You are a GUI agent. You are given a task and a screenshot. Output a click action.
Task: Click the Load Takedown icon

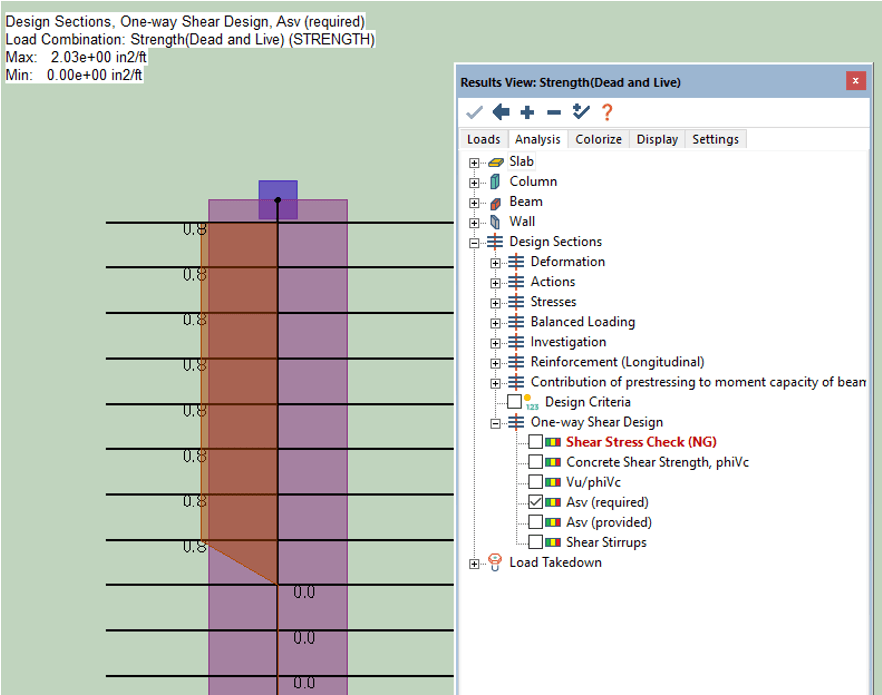tap(495, 563)
